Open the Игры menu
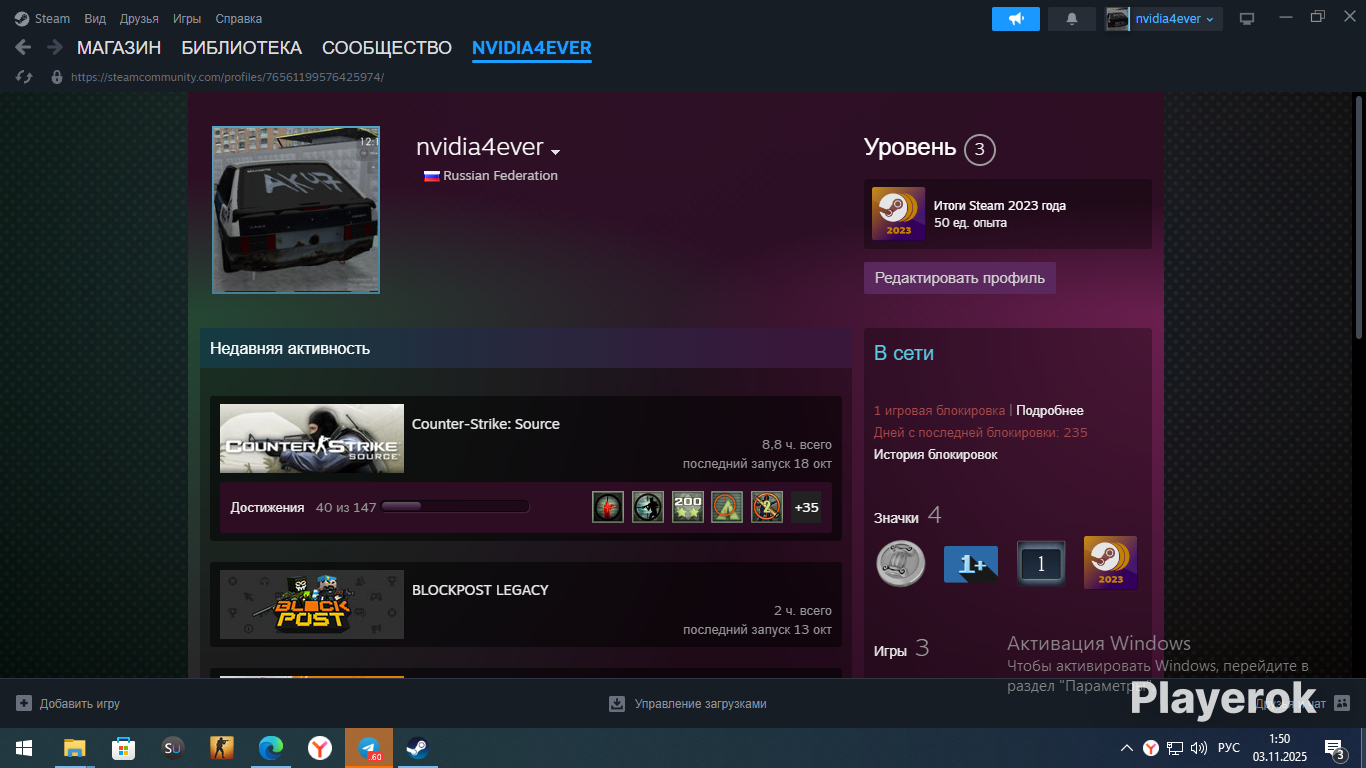The image size is (1366, 768). [x=187, y=19]
